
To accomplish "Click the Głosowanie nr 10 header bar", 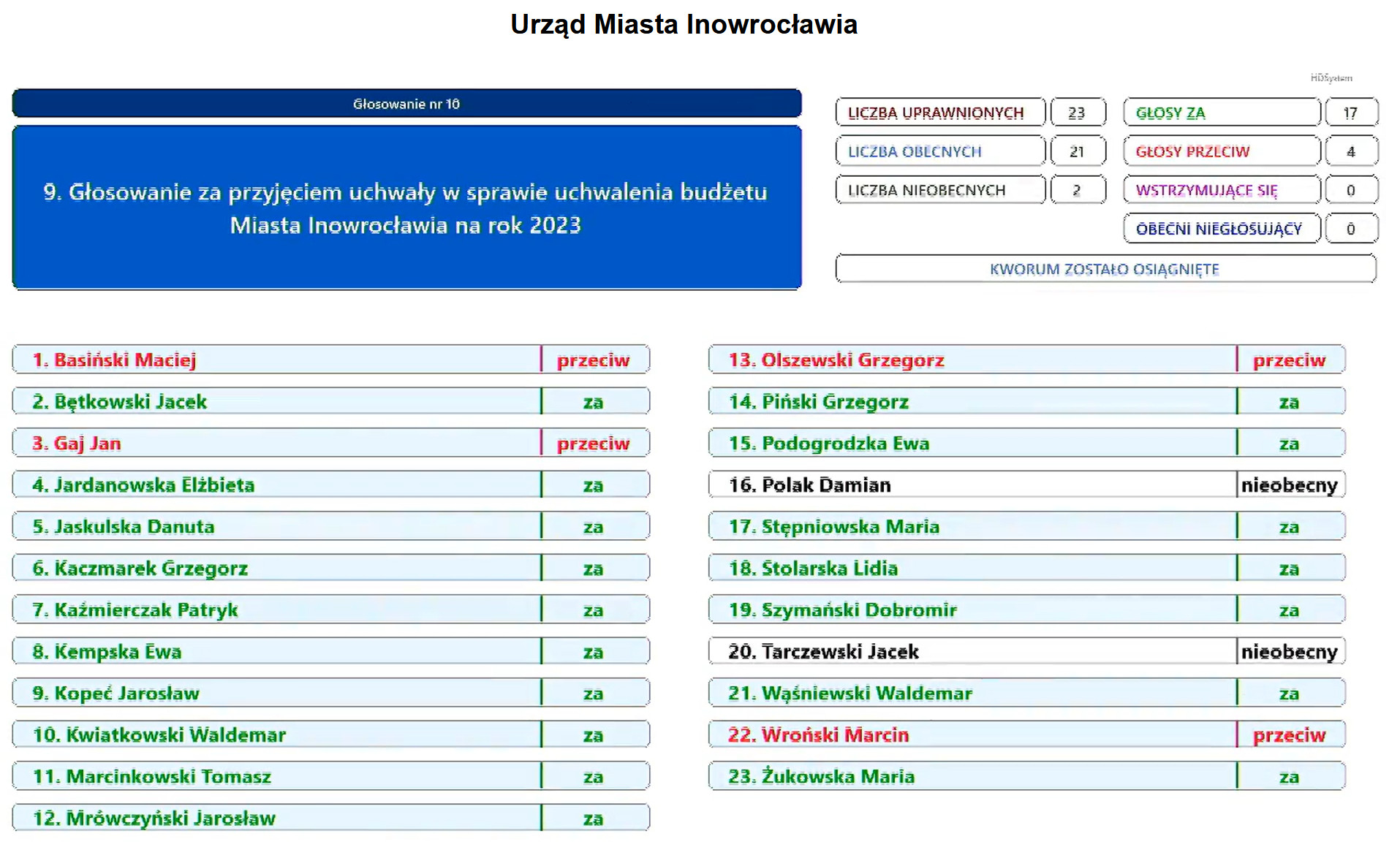I will coord(406,104).
